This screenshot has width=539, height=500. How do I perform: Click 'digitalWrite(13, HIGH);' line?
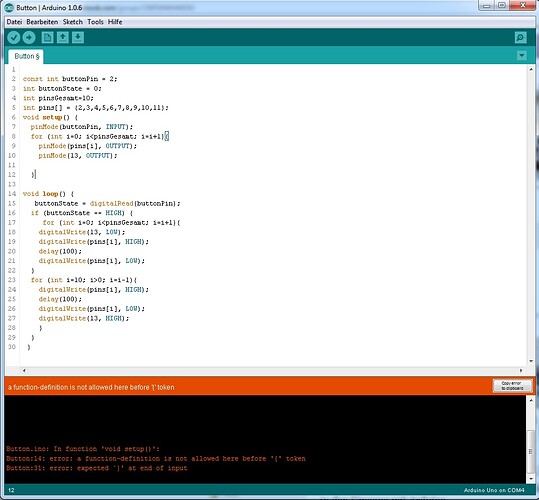(84, 319)
